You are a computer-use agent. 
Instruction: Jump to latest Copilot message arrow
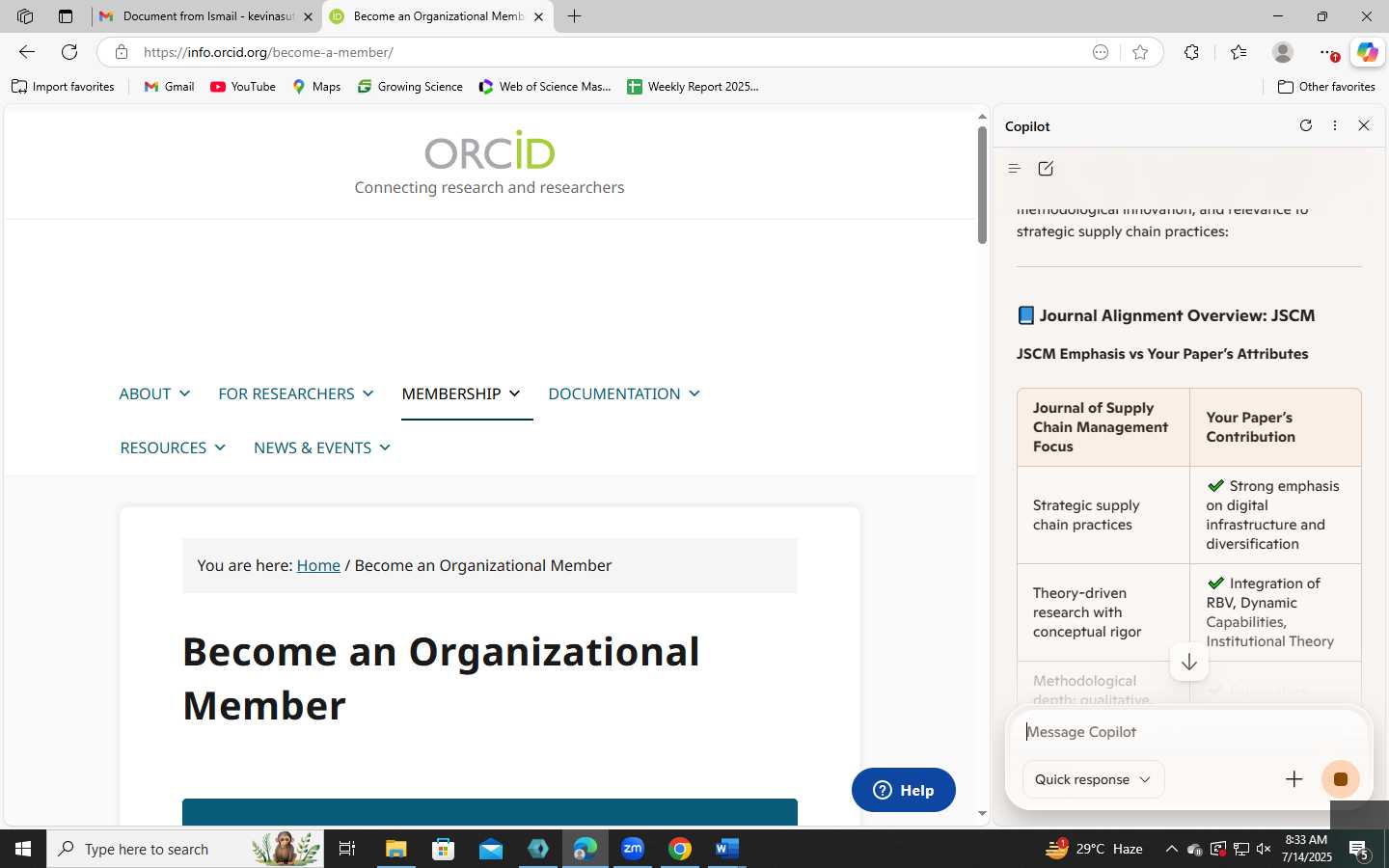pos(1189,662)
